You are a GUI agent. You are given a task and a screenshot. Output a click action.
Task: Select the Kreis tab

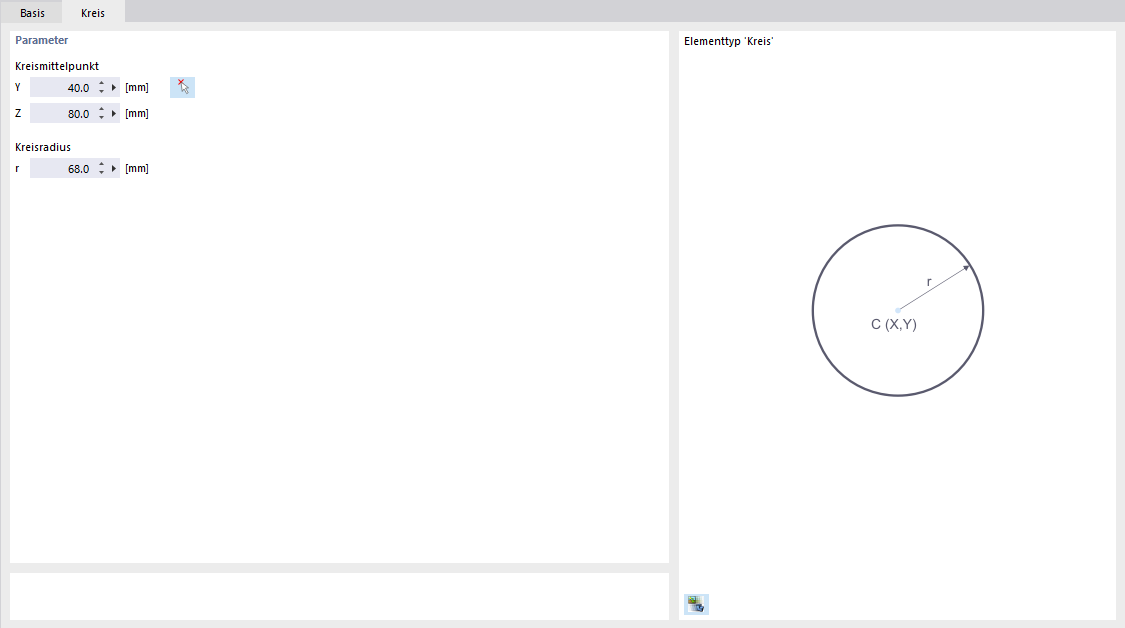point(93,13)
